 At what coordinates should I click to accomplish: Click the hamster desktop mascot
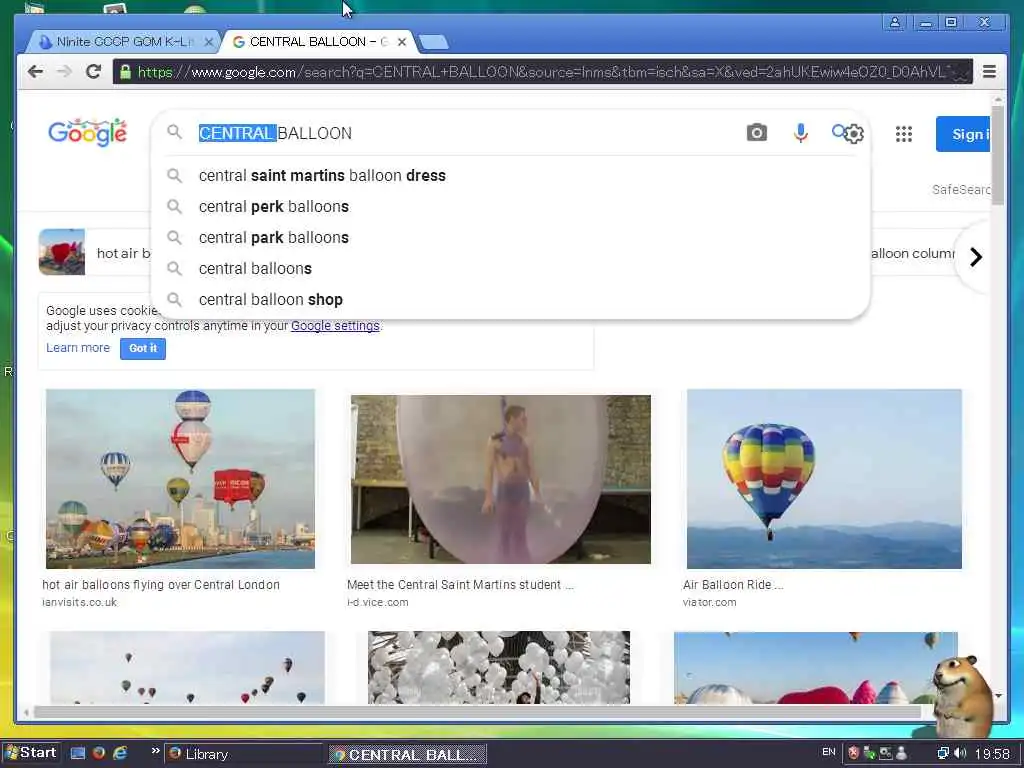[x=961, y=696]
